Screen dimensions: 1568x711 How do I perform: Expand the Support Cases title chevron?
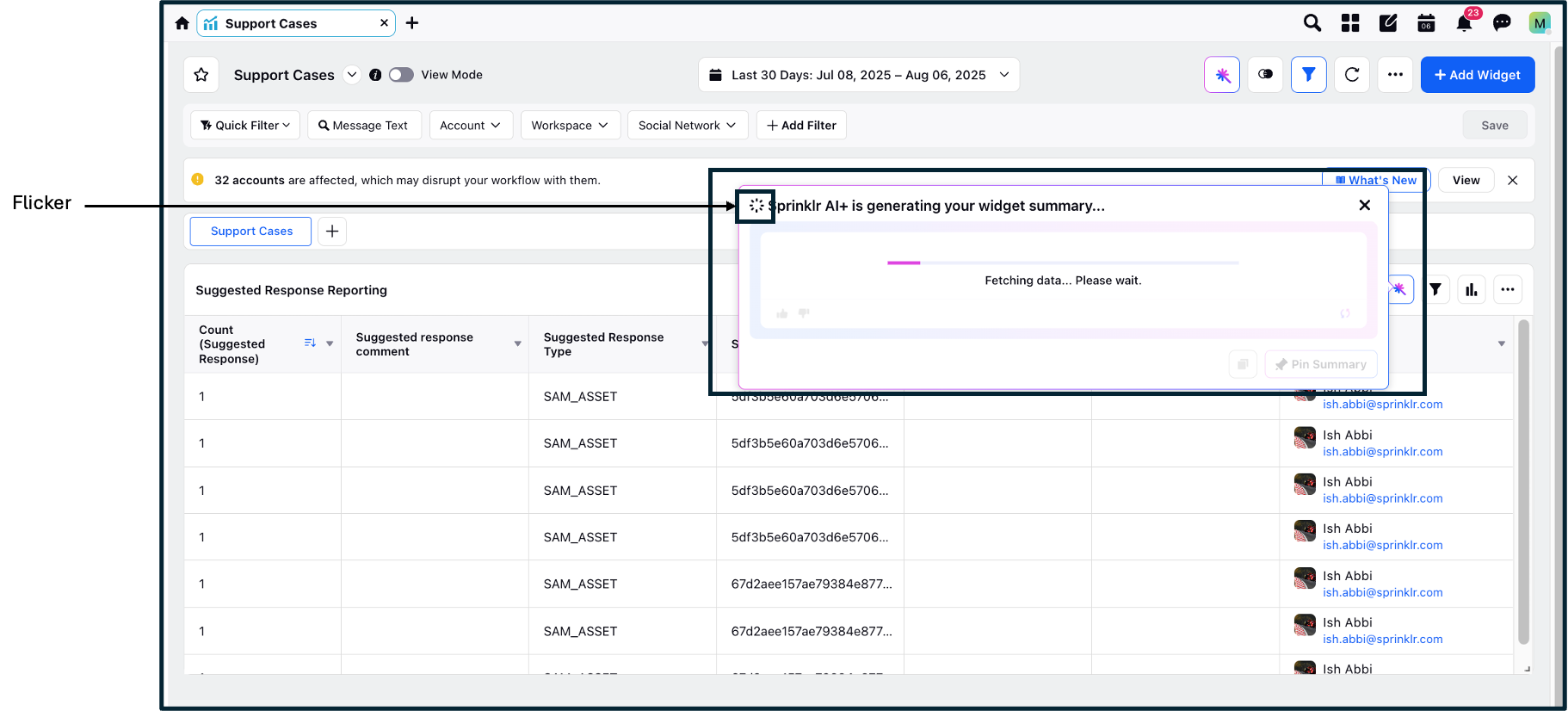[352, 75]
